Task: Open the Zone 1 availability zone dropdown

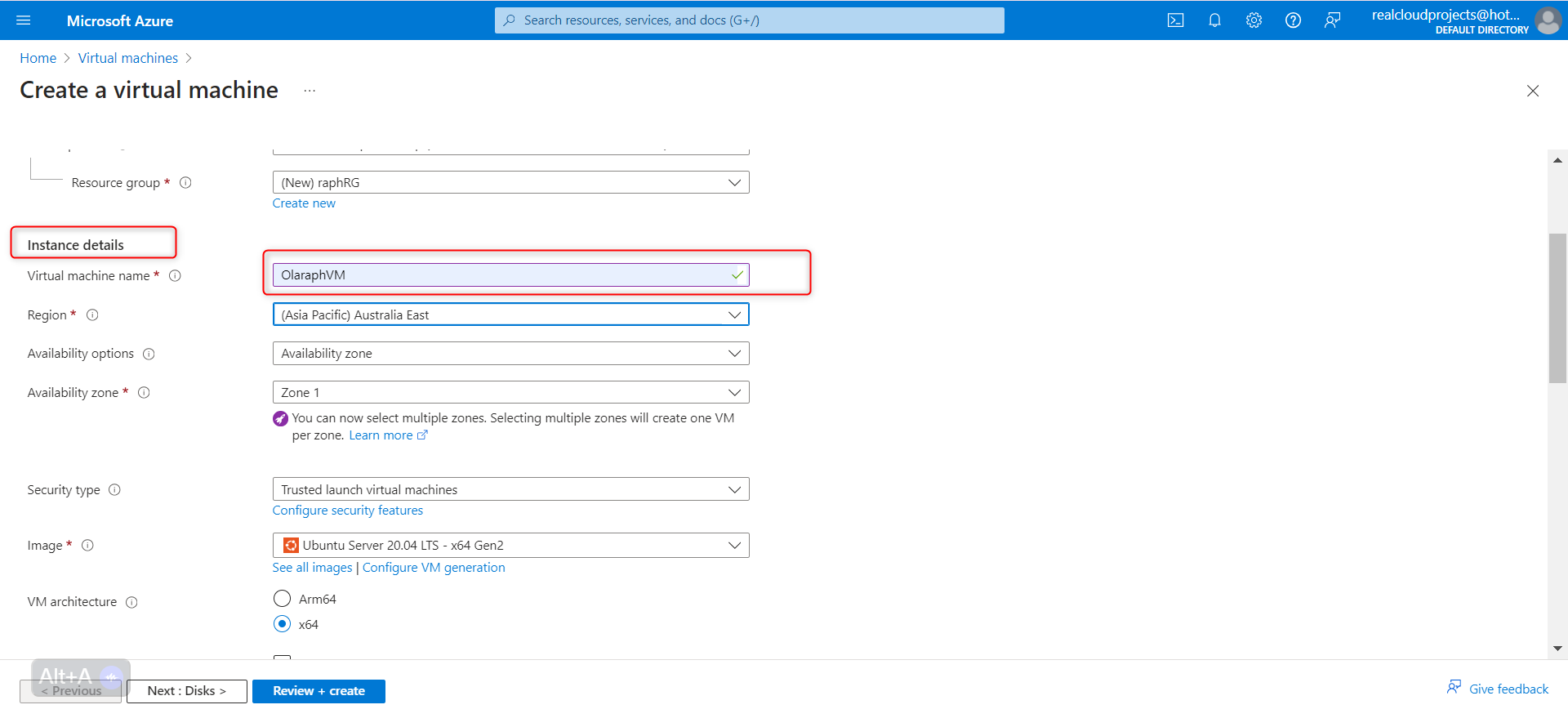Action: [510, 392]
